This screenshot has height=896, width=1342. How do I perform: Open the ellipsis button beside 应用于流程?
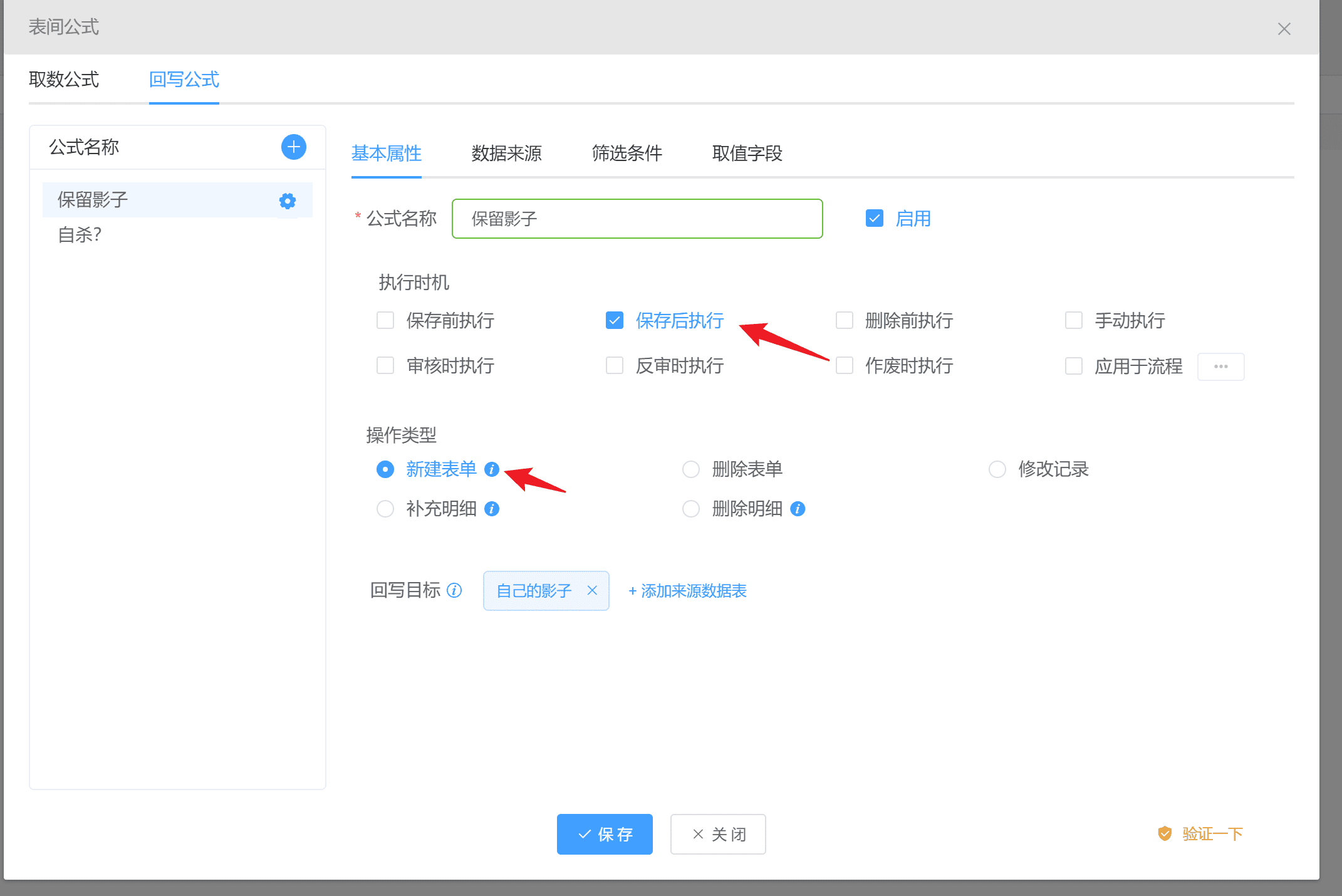1220,367
